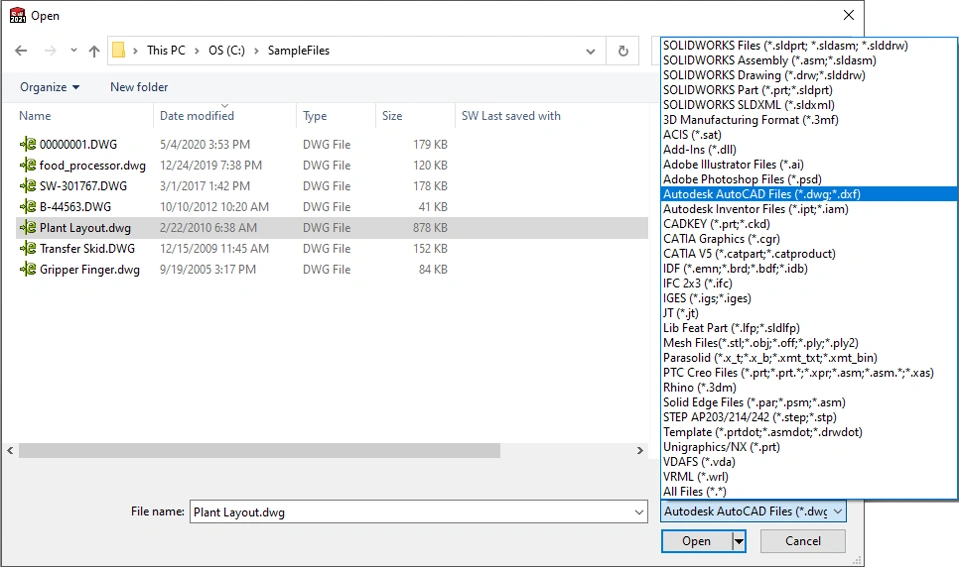Image resolution: width=960 pixels, height=567 pixels.
Task: Open the recent locations chevron
Action: point(73,51)
